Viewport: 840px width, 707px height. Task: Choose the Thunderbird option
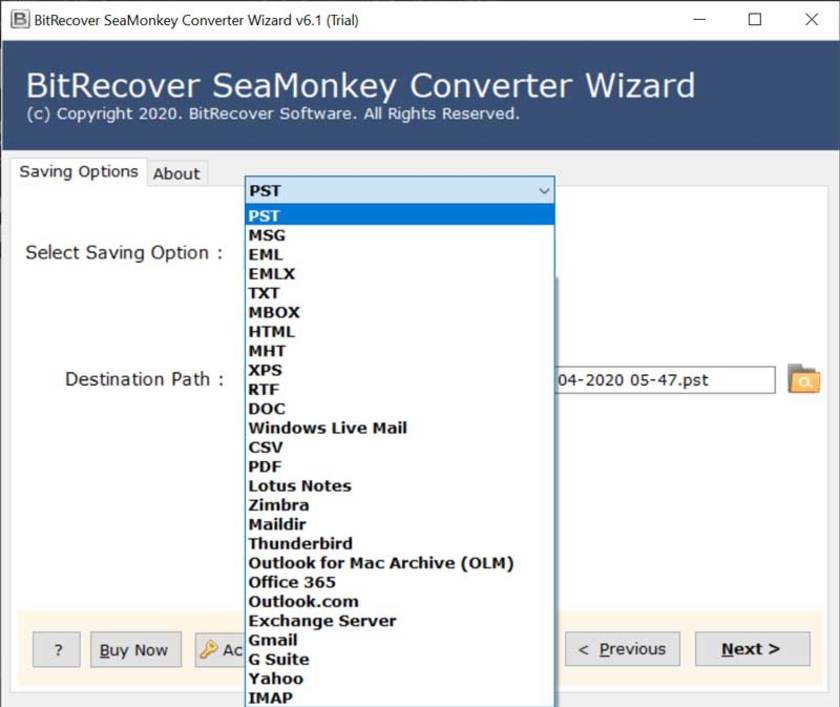coord(400,544)
